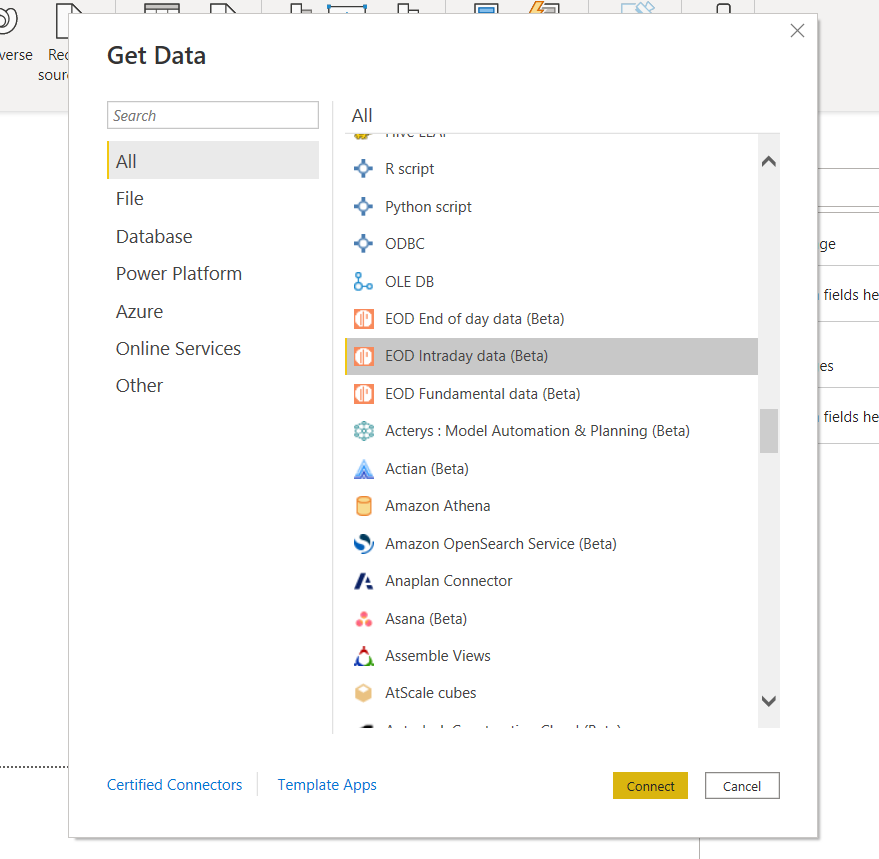Click the Actian (Beta) icon
This screenshot has height=859, width=879.
[x=363, y=469]
